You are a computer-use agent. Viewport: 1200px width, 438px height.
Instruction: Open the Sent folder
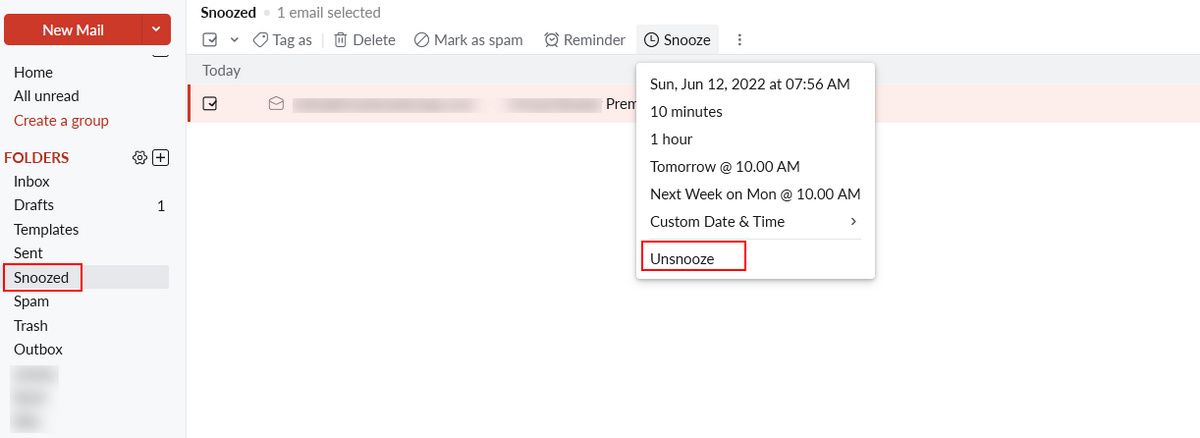click(28, 253)
